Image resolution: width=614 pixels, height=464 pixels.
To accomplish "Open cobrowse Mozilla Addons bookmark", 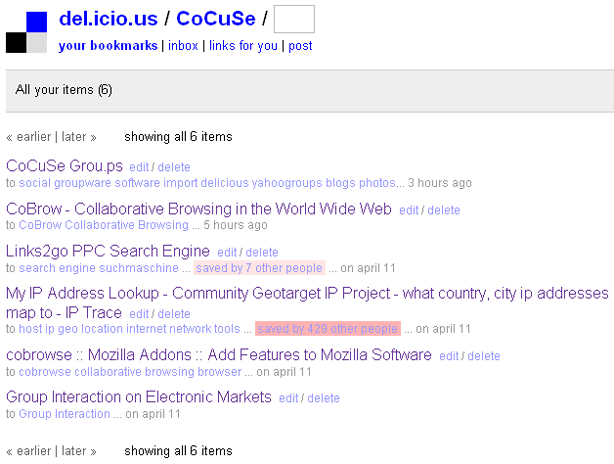I will (x=219, y=355).
